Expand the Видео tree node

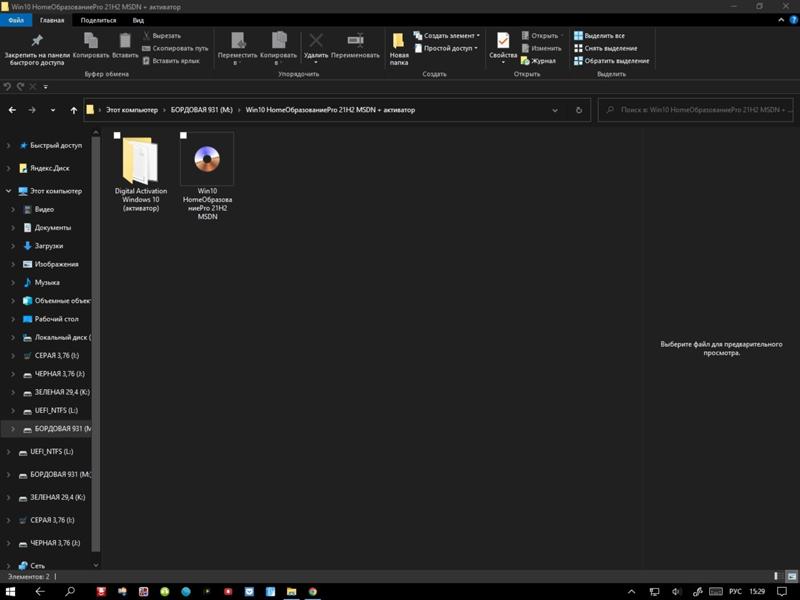point(13,209)
